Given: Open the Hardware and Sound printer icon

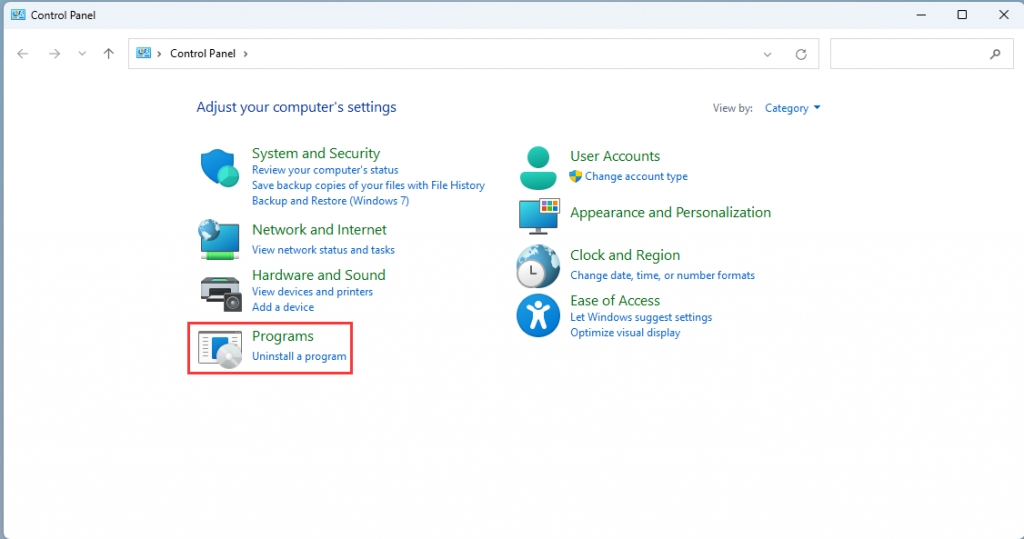Looking at the screenshot, I should pyautogui.click(x=221, y=293).
